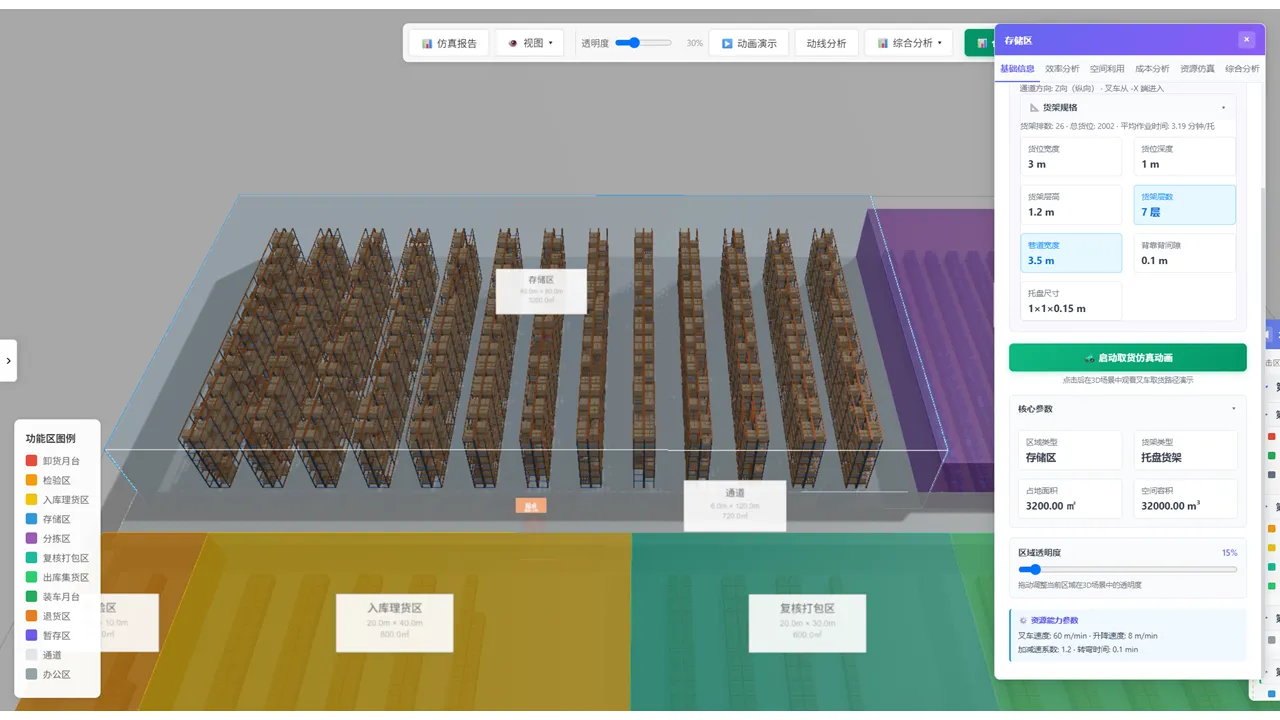Click the 通道 legend swatch

[x=32, y=655]
